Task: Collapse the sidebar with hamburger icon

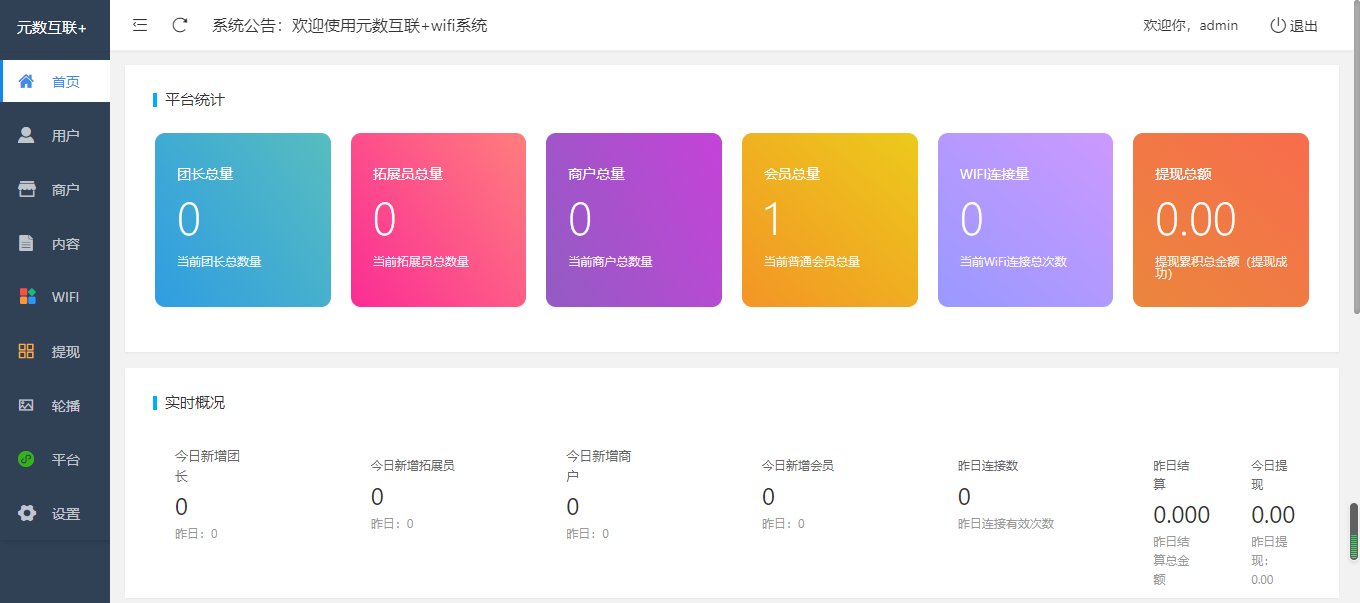Action: click(139, 25)
